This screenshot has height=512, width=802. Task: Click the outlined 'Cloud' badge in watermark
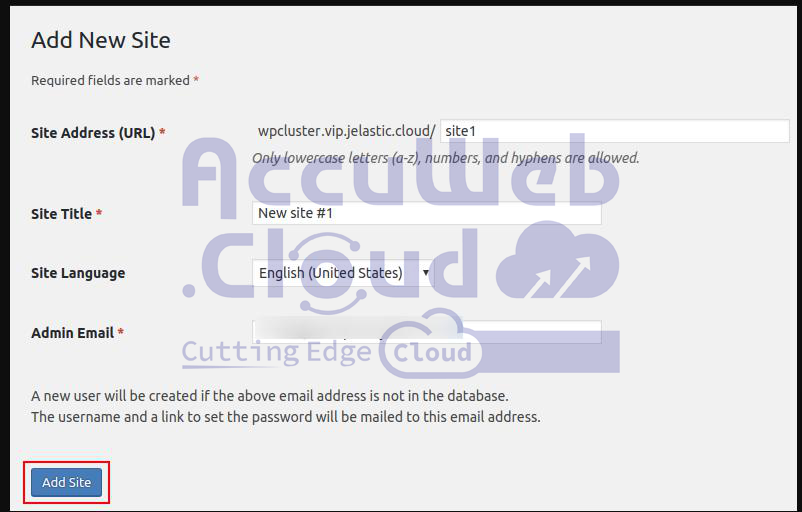coord(432,352)
